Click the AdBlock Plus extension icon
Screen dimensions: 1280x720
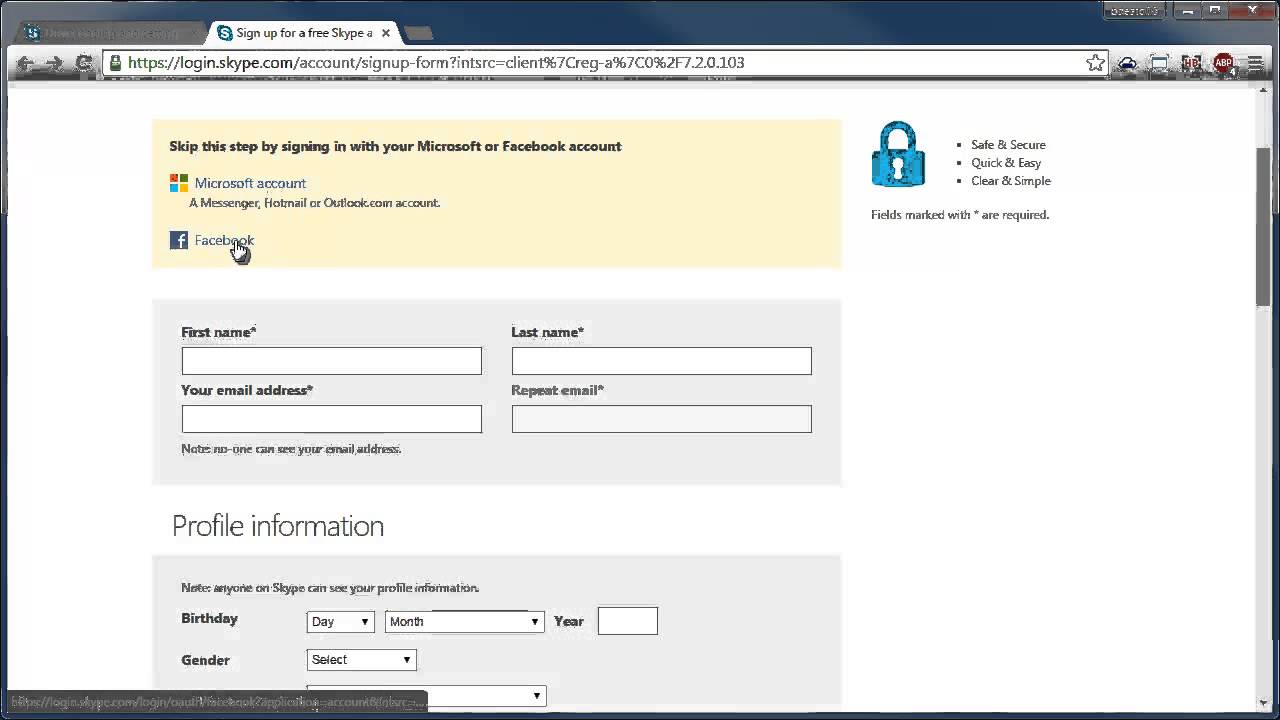point(1223,63)
